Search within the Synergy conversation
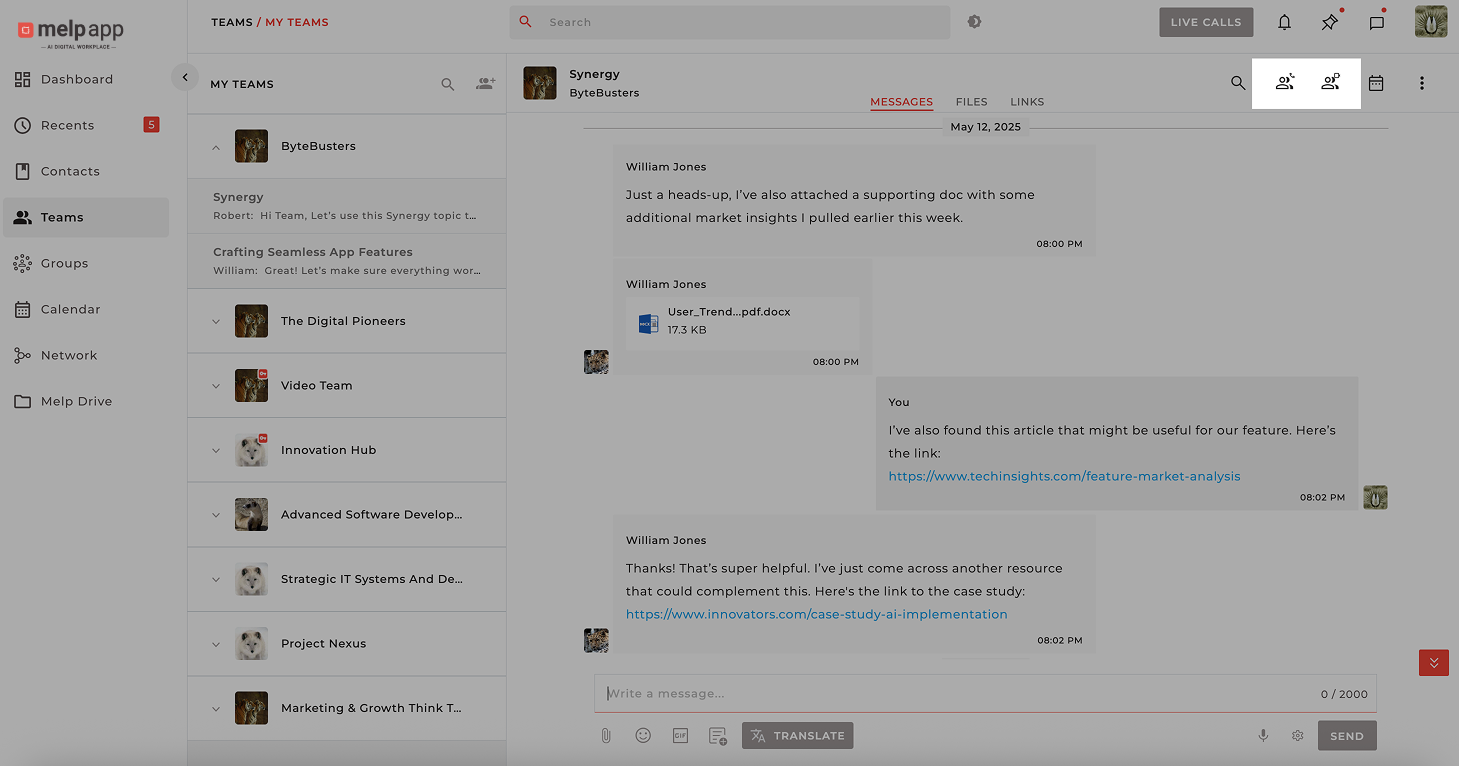The image size is (1459, 766). point(1238,84)
